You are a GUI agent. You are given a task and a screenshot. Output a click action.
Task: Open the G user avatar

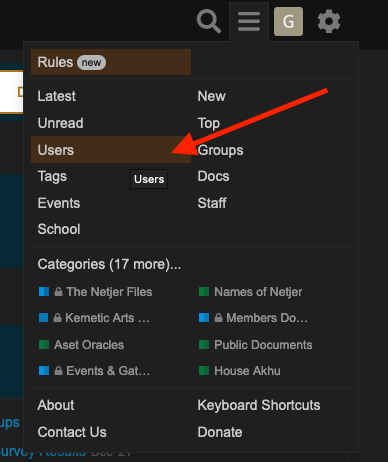[288, 21]
